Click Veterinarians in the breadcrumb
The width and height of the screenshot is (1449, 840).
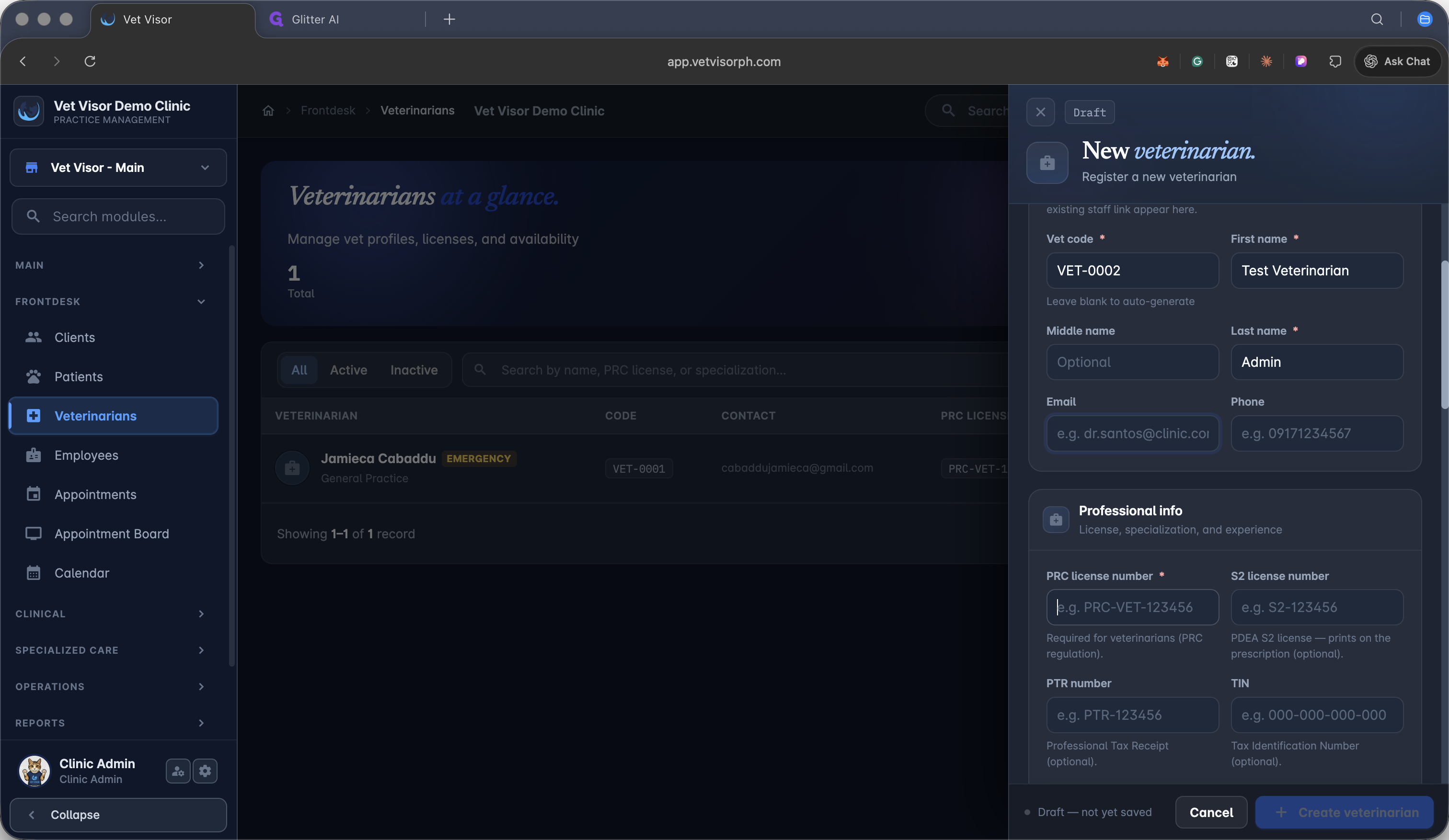click(x=417, y=111)
